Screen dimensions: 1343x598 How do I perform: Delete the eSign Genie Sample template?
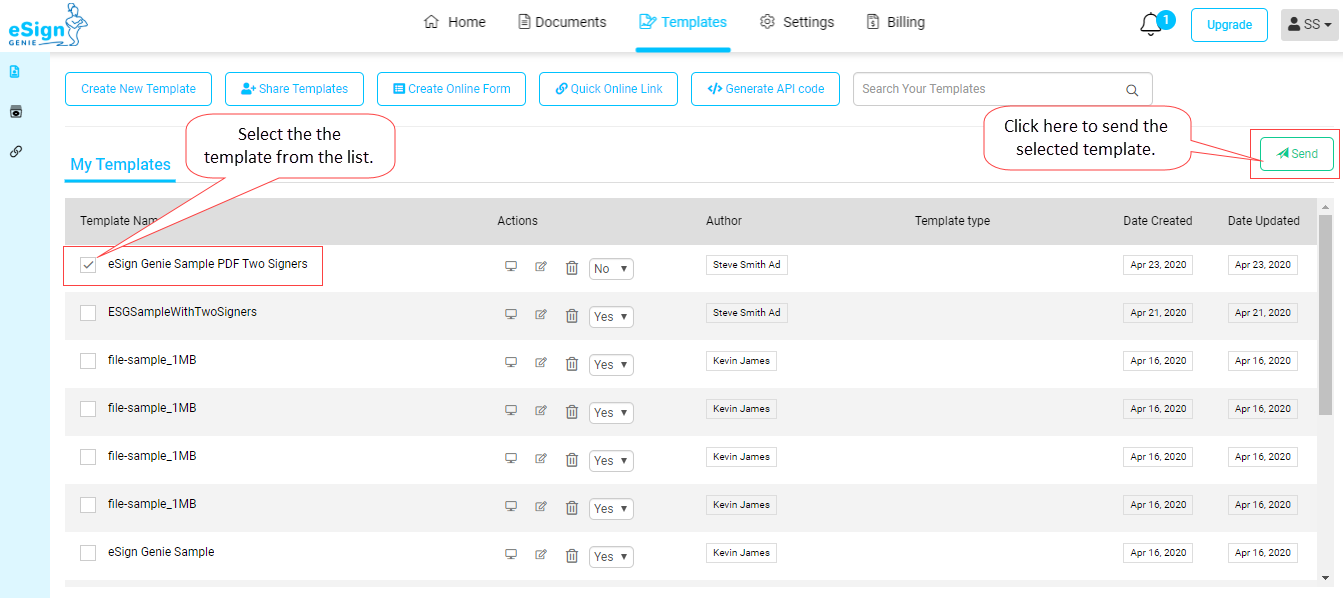[572, 555]
